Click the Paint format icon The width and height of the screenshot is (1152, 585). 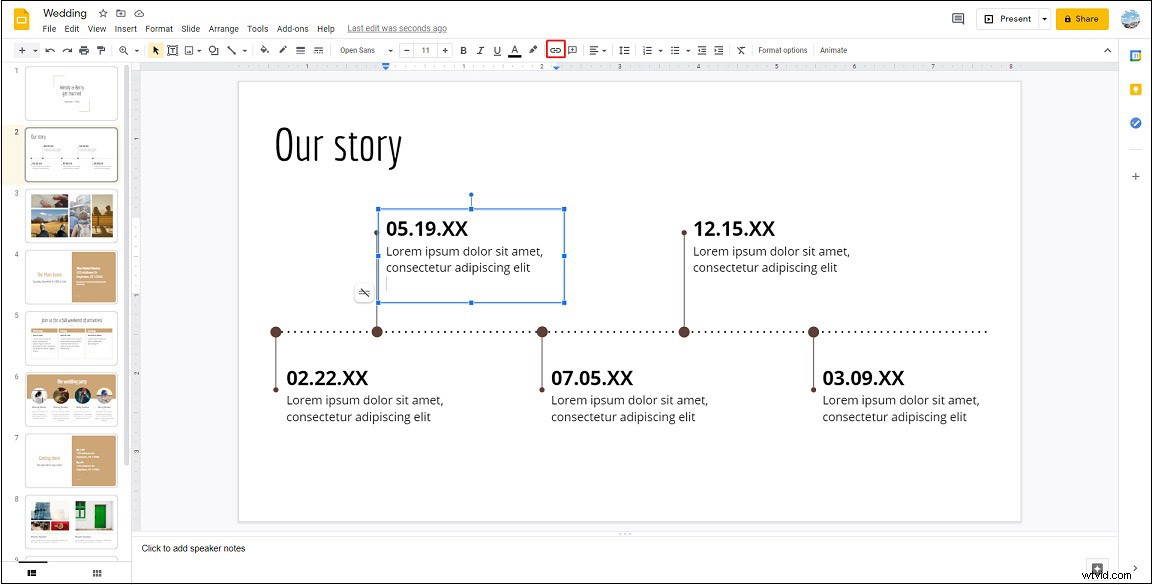(x=101, y=50)
